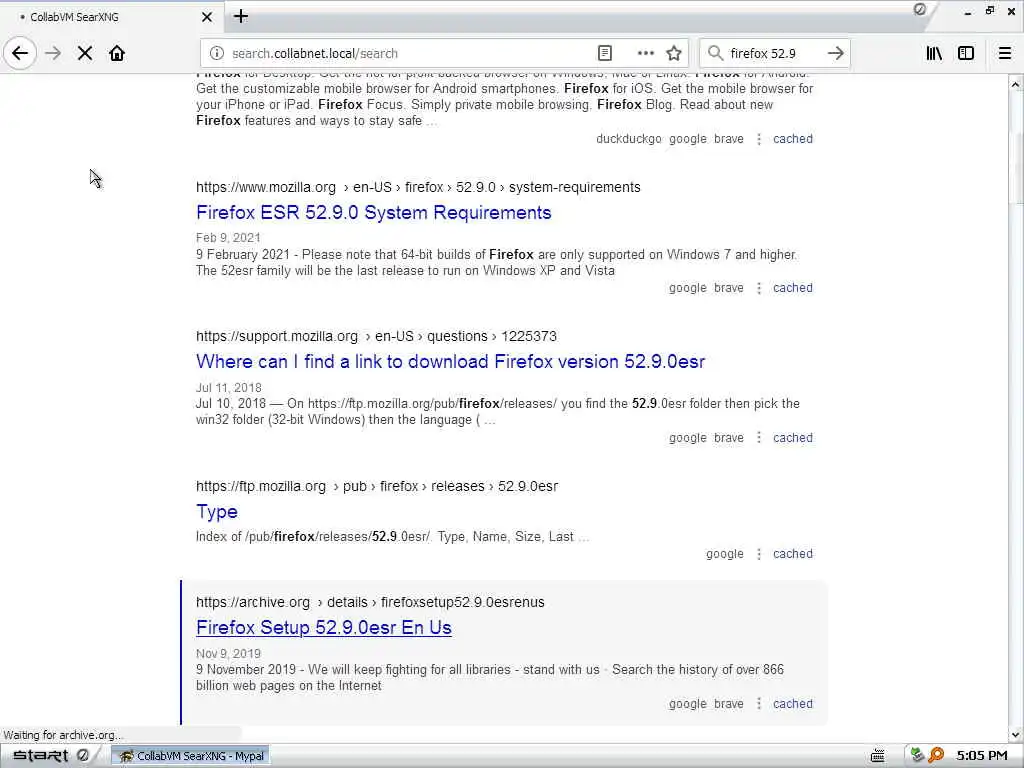The width and height of the screenshot is (1024, 768).
Task: Click the circle icon beside Start button
Action: pyautogui.click(x=83, y=756)
